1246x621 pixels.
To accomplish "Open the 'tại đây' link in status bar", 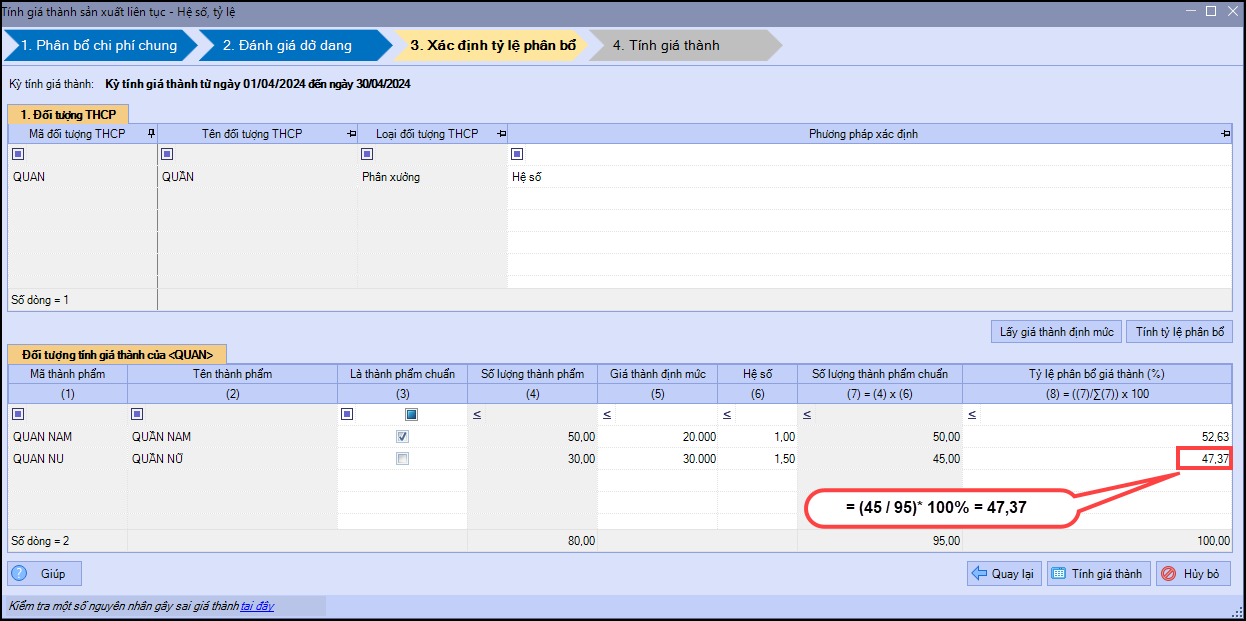I will (x=257, y=606).
